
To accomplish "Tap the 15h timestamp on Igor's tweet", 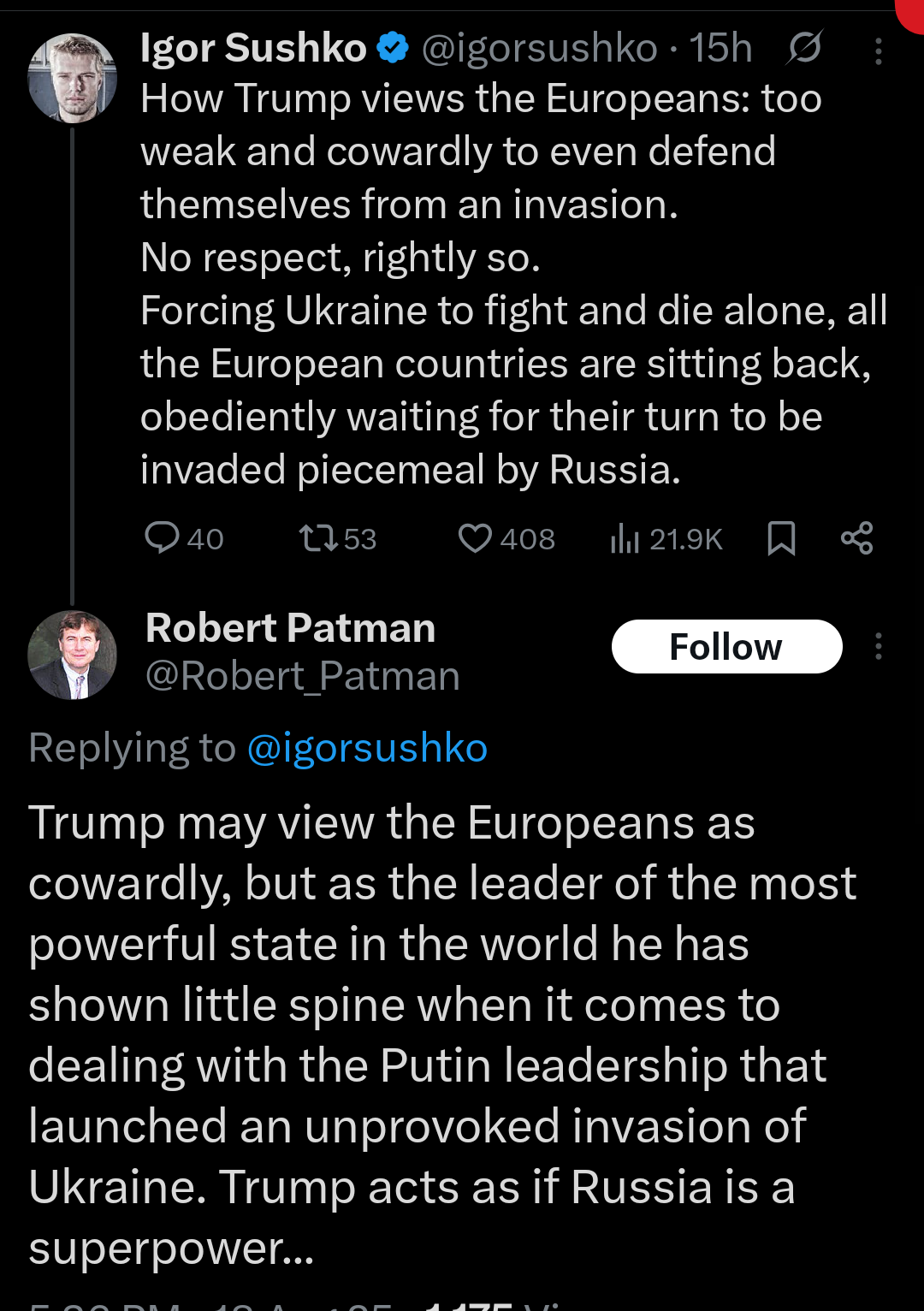I will click(x=720, y=48).
